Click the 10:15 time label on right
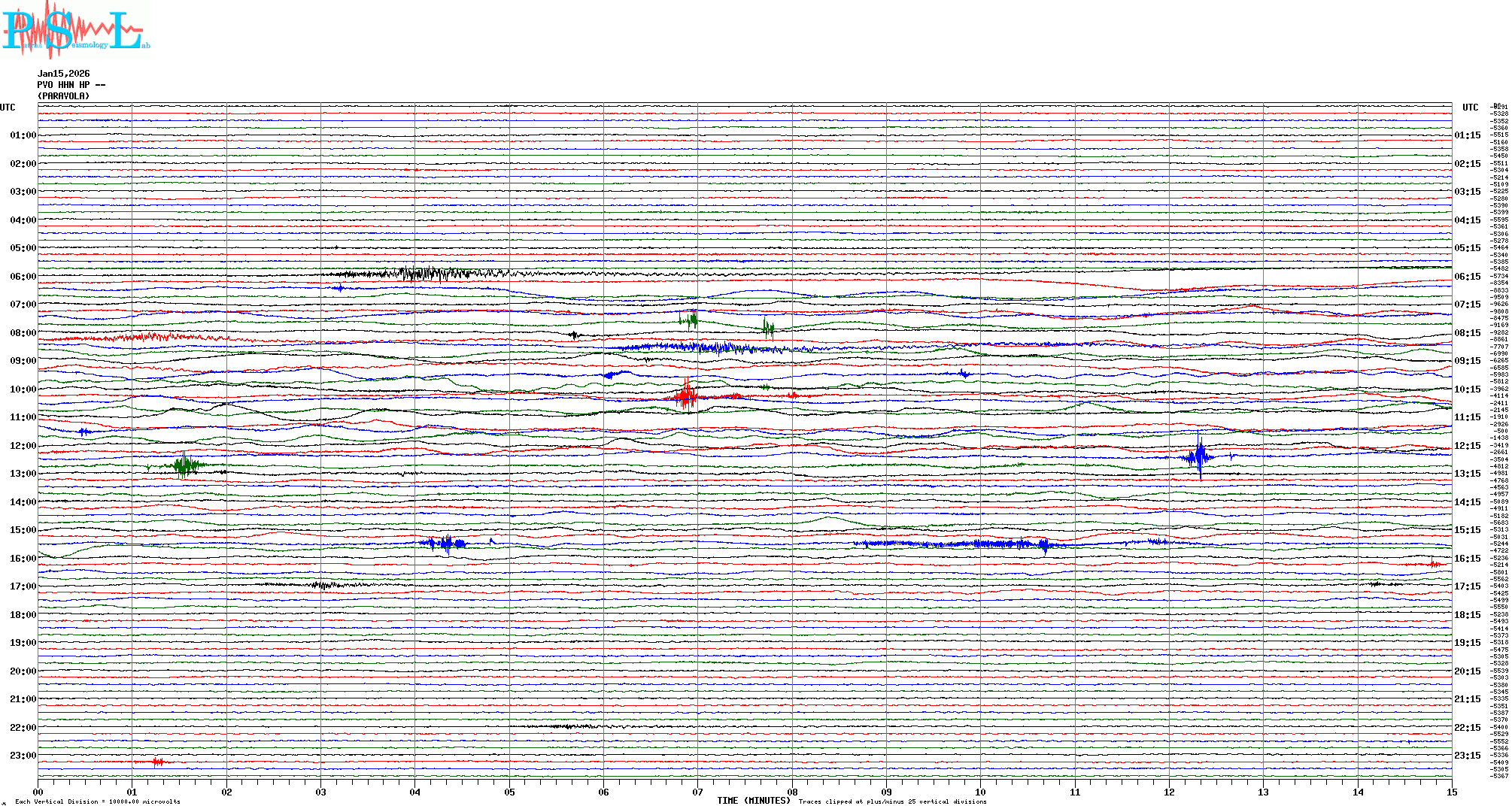Screen dimensions: 1512x812 tap(1467, 389)
